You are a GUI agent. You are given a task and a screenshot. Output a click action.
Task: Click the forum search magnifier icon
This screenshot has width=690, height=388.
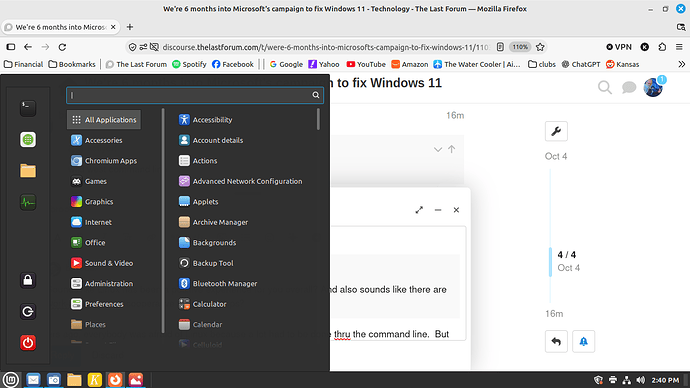pyautogui.click(x=605, y=88)
